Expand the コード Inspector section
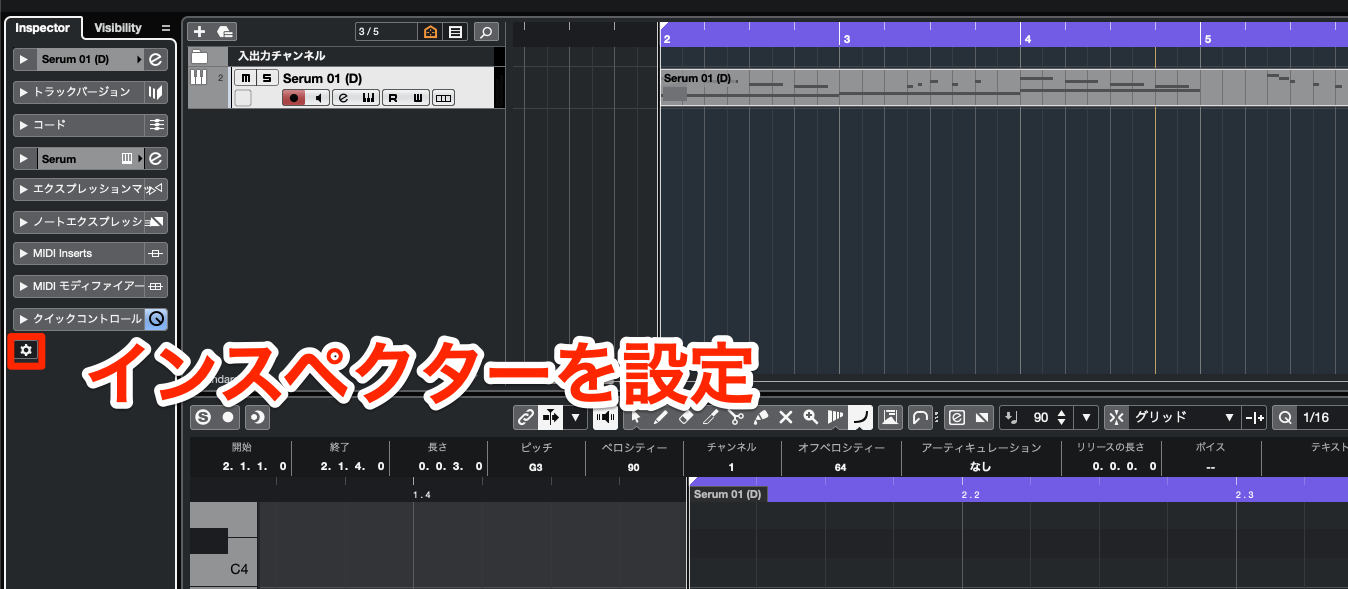The width and height of the screenshot is (1348, 589). pos(25,125)
